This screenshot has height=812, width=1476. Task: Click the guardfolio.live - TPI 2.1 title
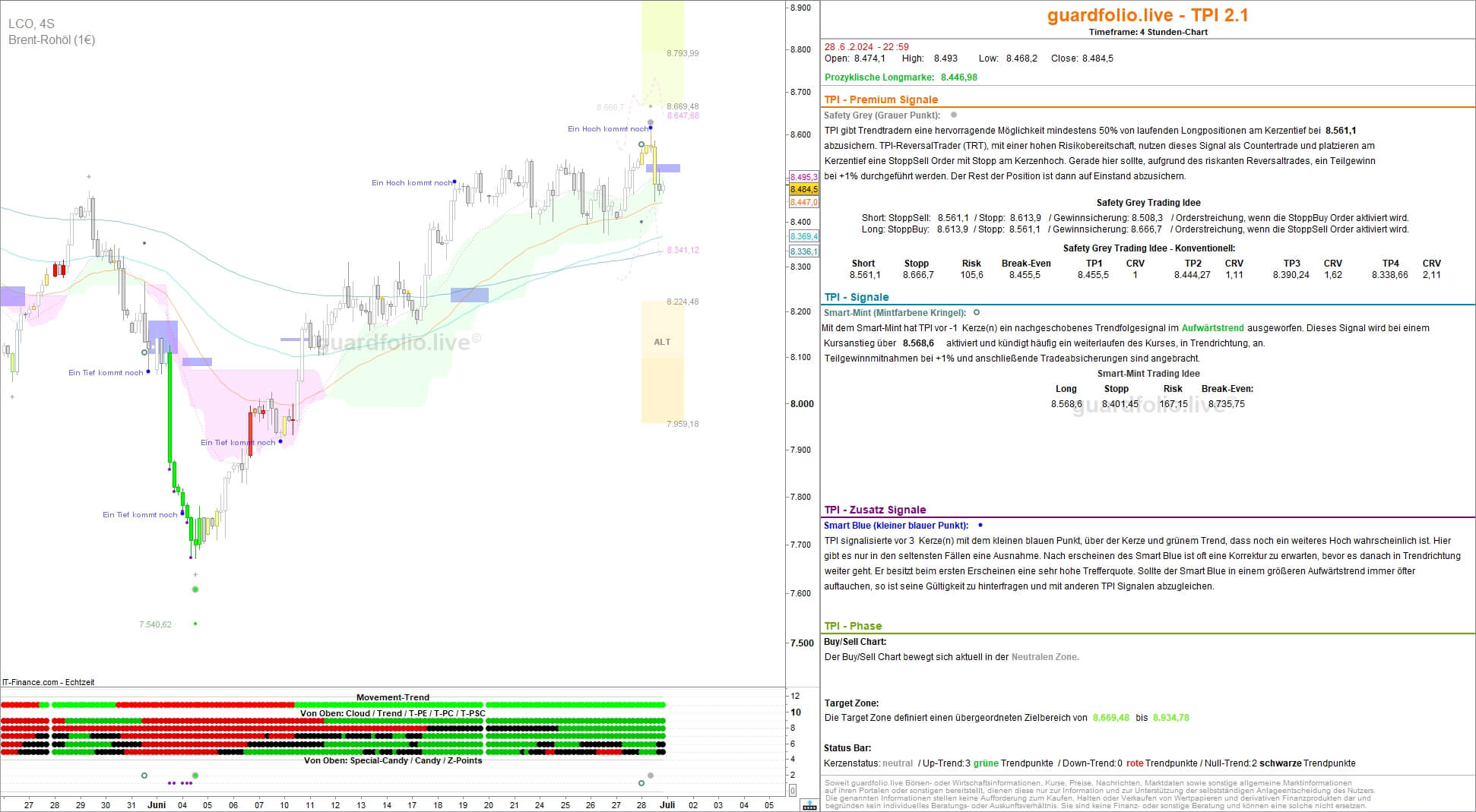coord(1148,15)
